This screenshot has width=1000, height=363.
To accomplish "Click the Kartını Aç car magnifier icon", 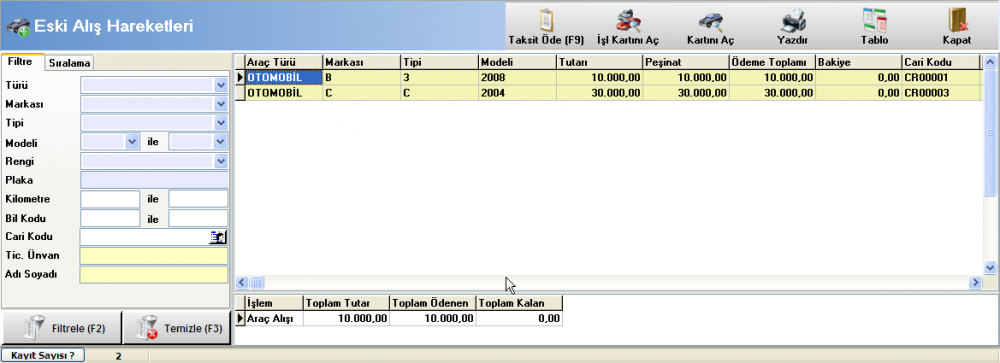I will coord(710,22).
